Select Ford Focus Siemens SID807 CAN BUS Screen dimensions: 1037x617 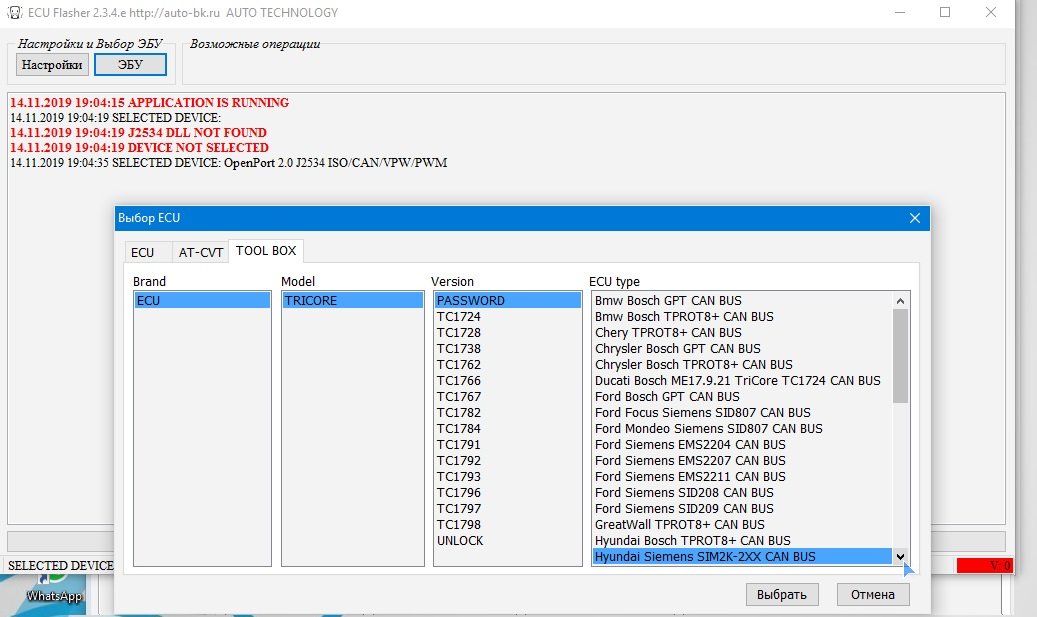click(702, 413)
